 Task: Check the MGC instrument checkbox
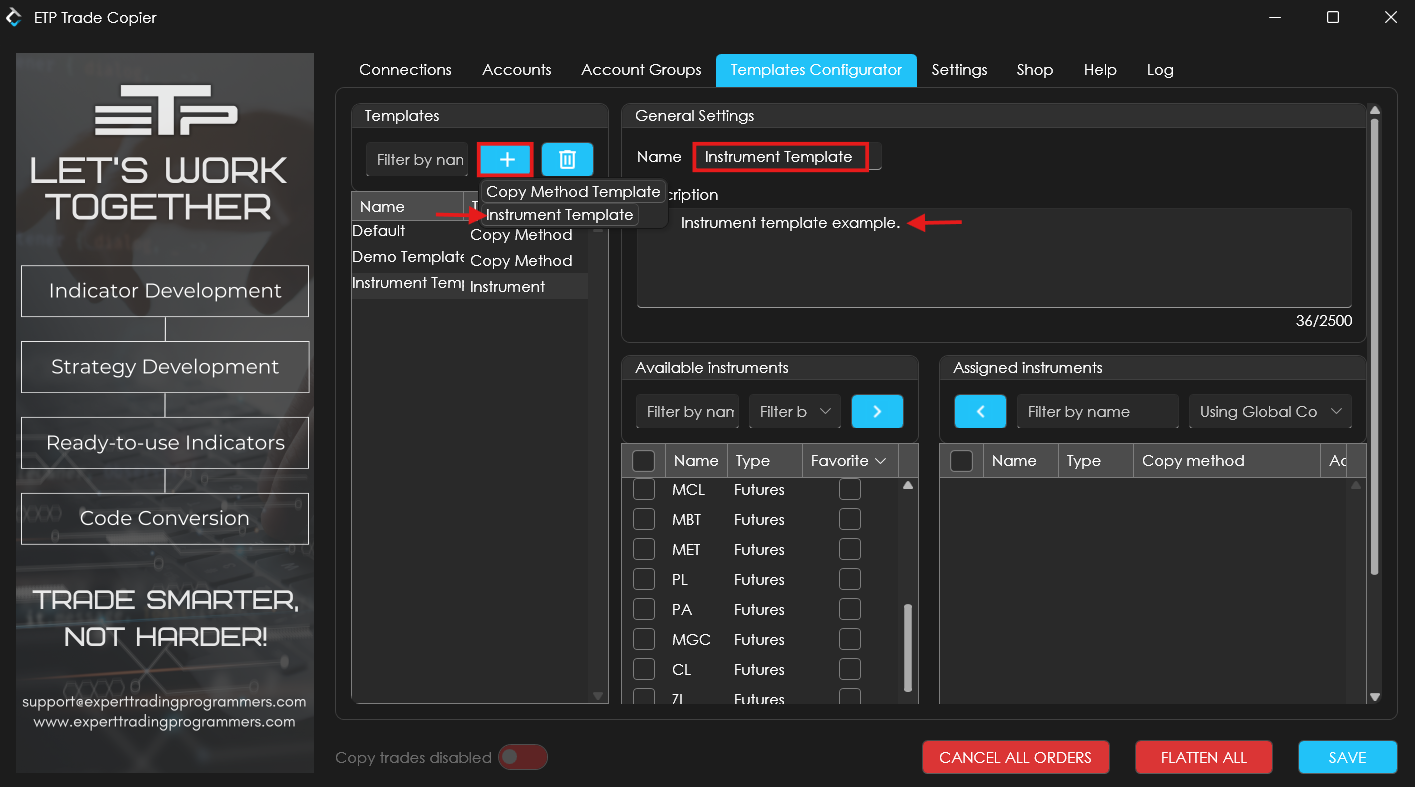click(644, 640)
